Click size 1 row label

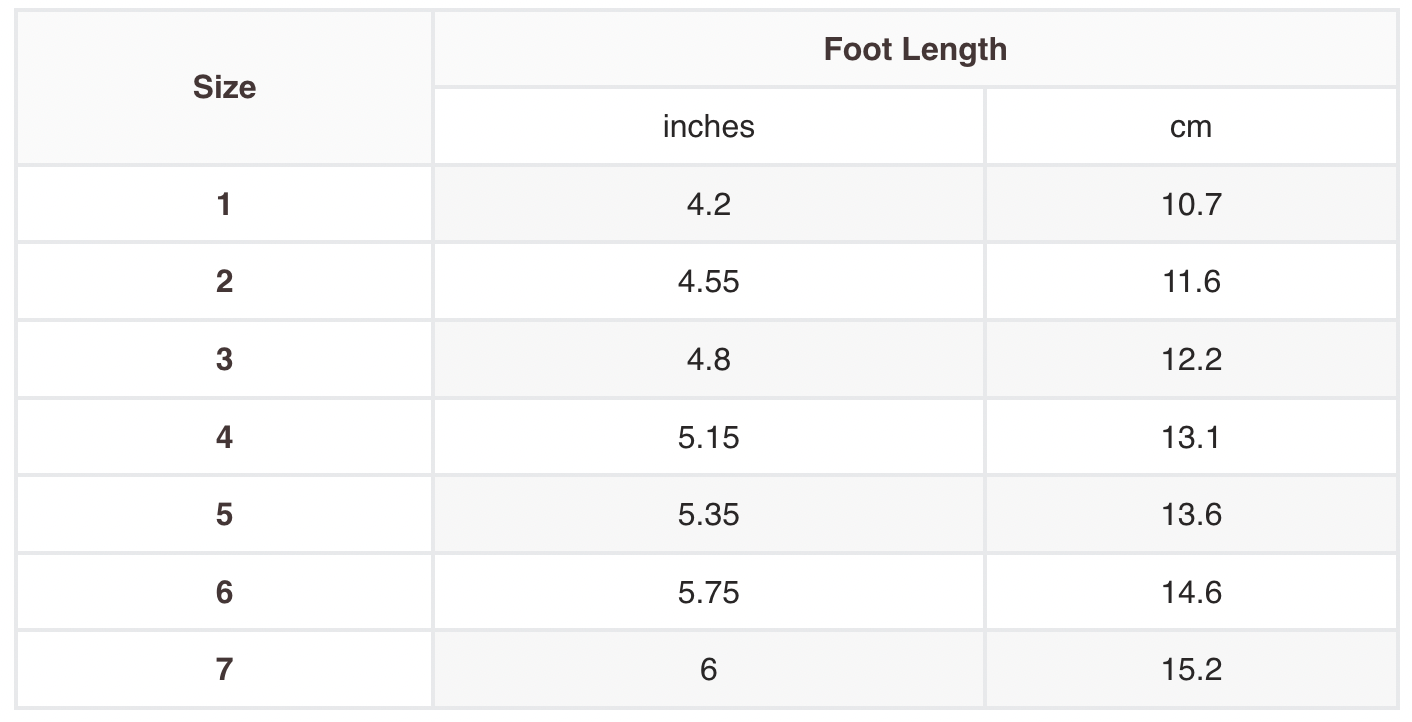(x=224, y=204)
